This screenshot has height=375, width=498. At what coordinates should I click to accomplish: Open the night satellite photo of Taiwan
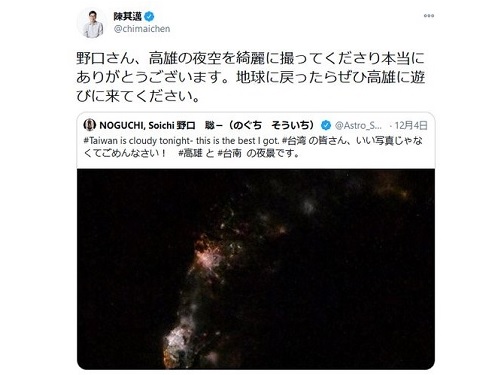pos(256,269)
